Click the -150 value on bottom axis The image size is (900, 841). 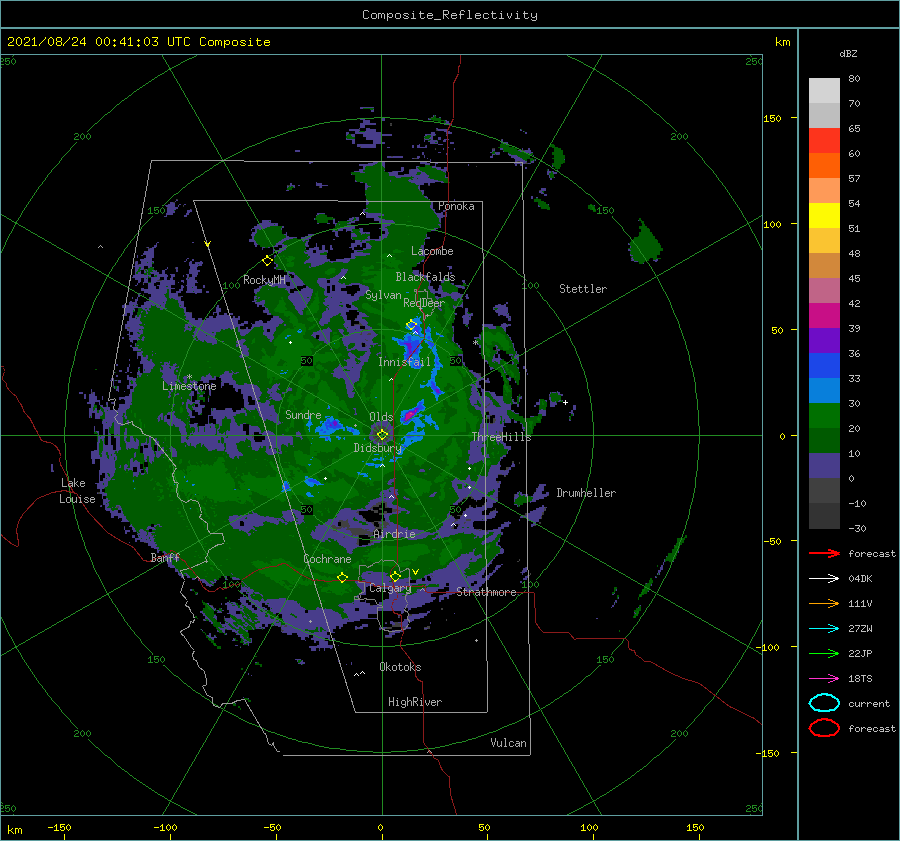pos(59,827)
